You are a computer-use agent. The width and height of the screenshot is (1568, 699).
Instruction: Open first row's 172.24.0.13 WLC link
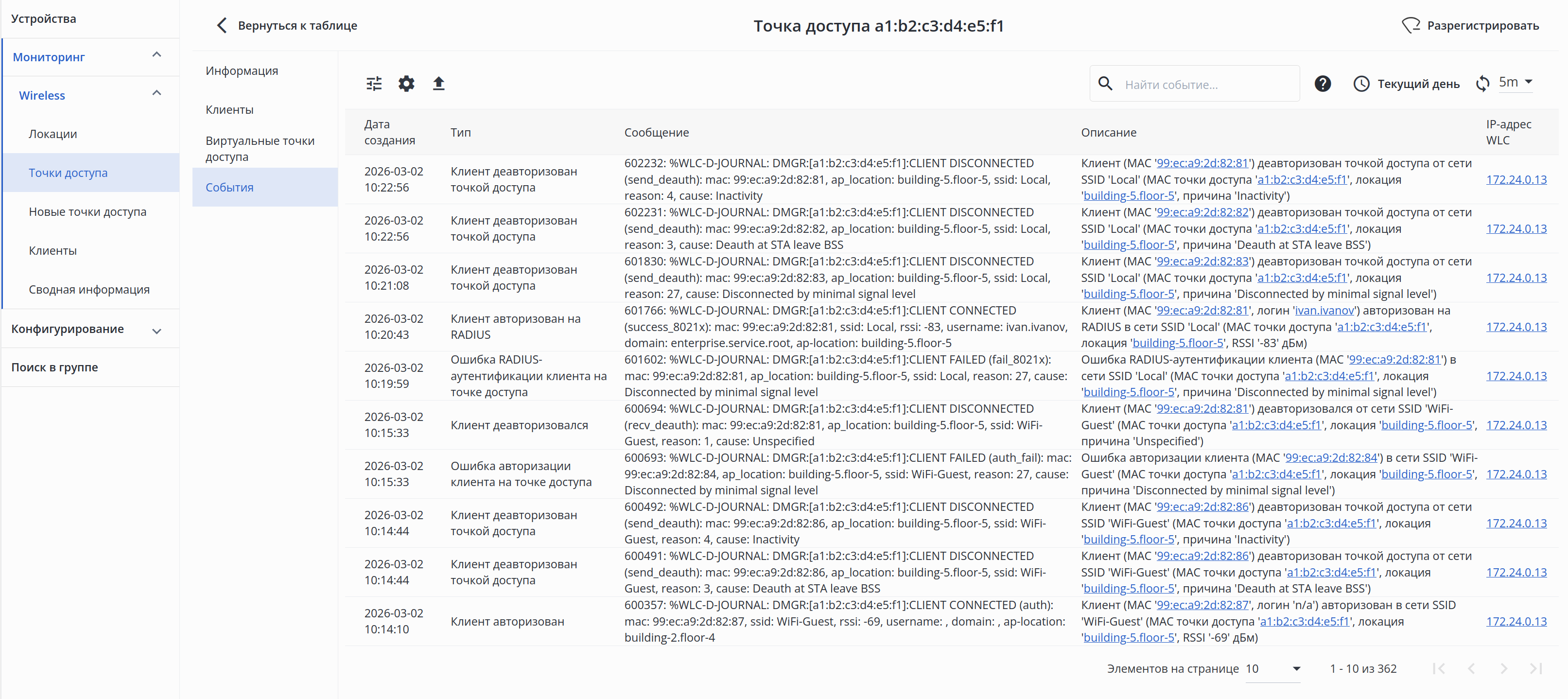click(1516, 180)
